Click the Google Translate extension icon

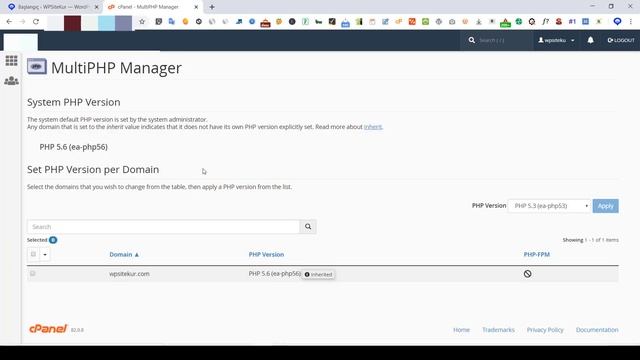click(172, 22)
